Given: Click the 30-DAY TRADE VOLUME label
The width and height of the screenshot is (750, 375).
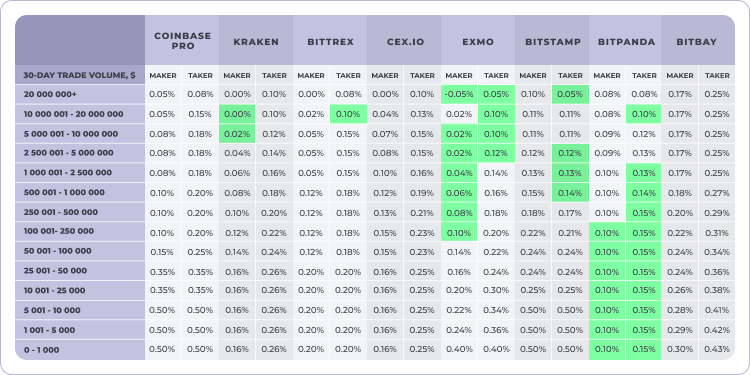Looking at the screenshot, I should [80, 76].
